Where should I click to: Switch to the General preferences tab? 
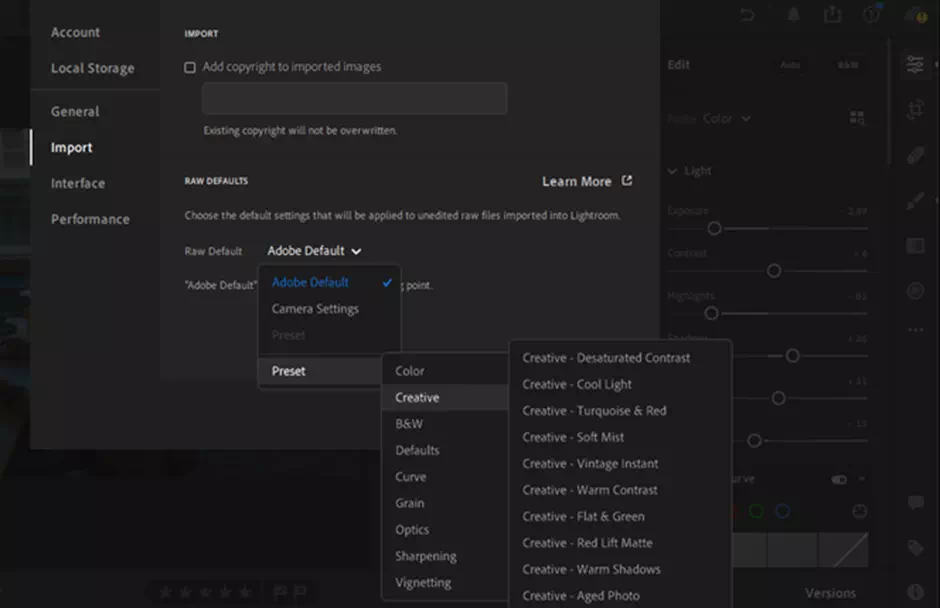coord(75,112)
